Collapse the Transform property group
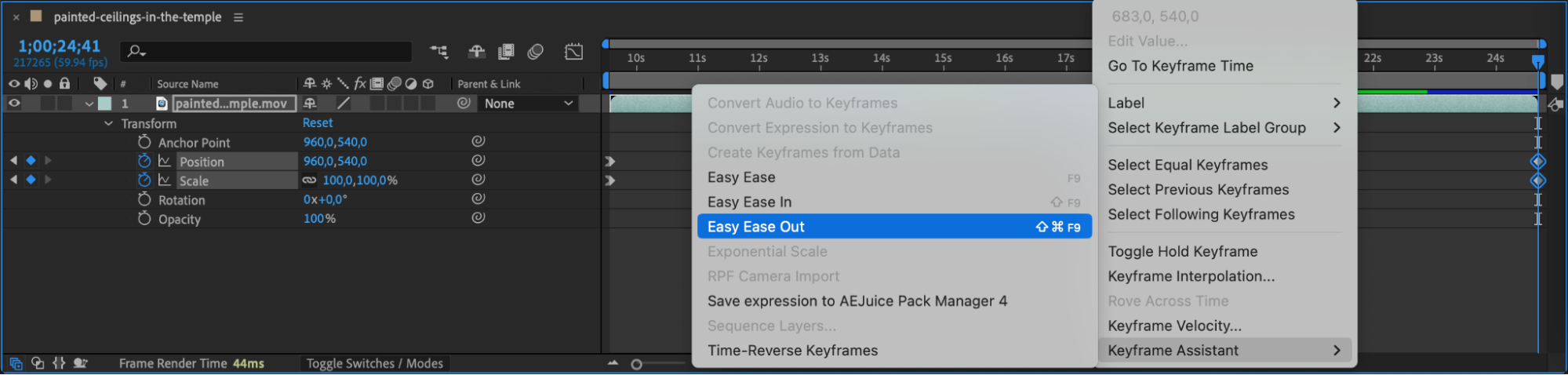 108,123
